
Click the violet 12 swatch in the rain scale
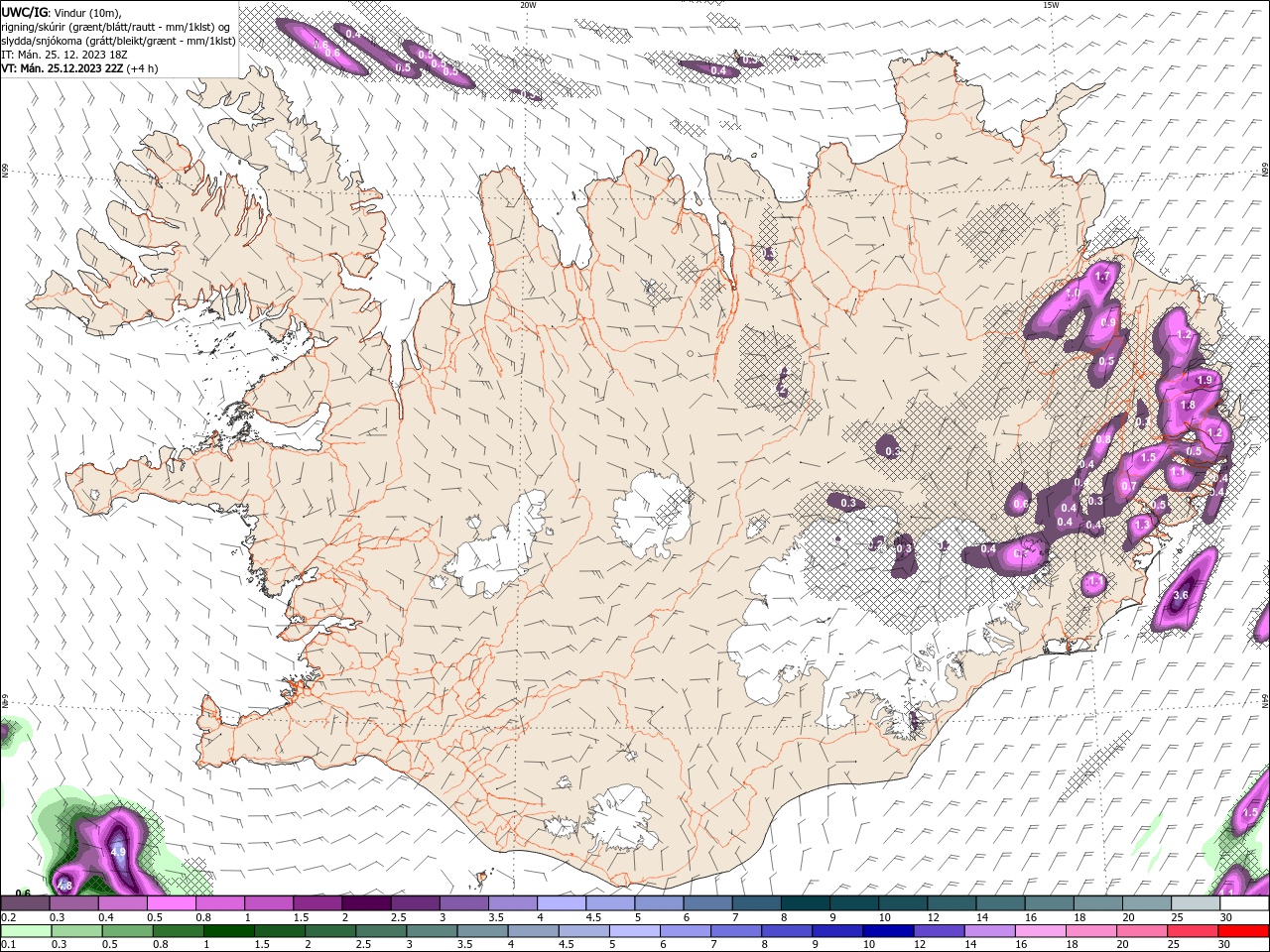(938, 931)
